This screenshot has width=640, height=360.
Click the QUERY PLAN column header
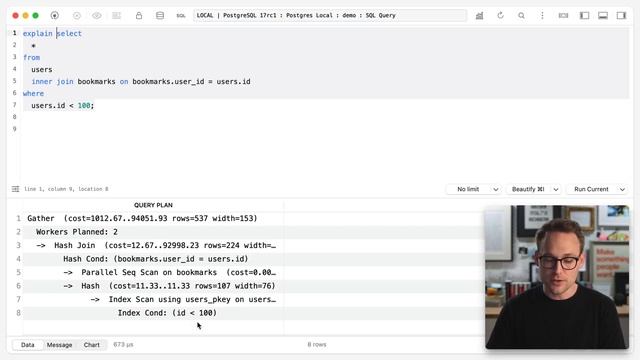click(x=153, y=205)
